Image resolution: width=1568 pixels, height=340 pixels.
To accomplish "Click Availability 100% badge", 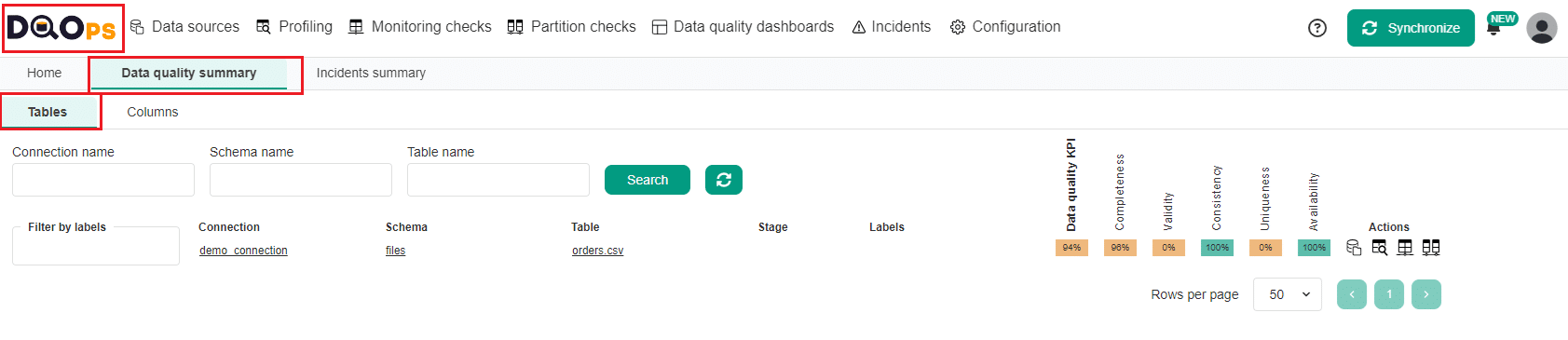I will pos(1314,248).
